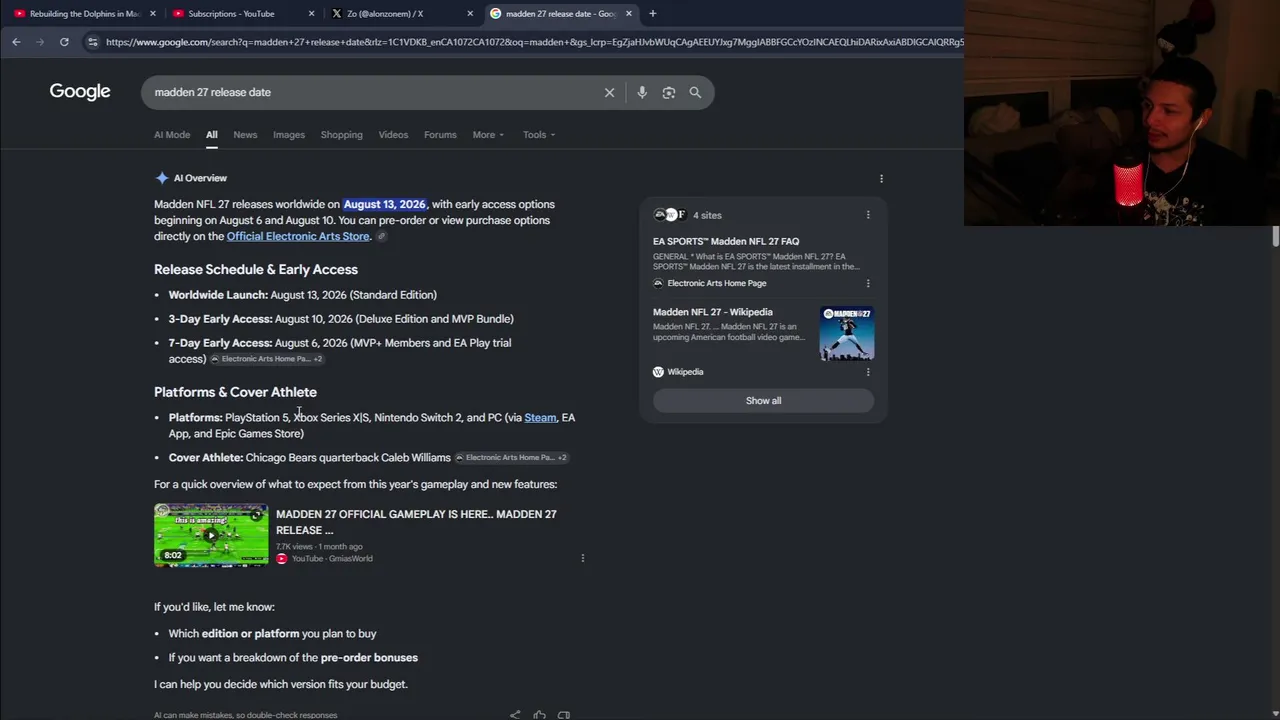Play the Madden 27 gameplay video thumbnail
The height and width of the screenshot is (720, 1280).
coord(211,535)
